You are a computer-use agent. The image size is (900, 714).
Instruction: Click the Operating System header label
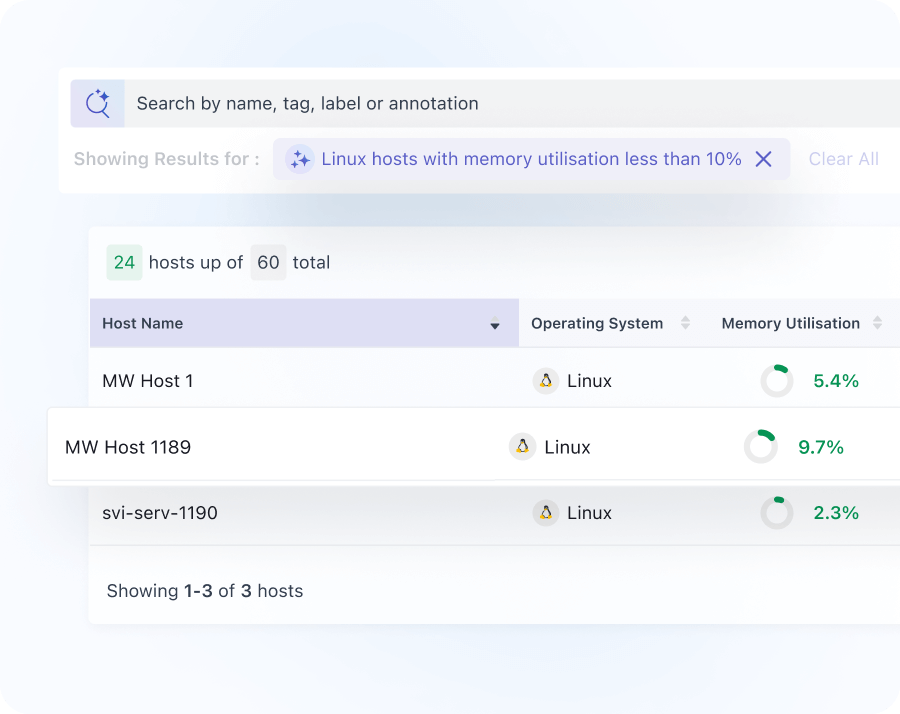click(x=597, y=323)
